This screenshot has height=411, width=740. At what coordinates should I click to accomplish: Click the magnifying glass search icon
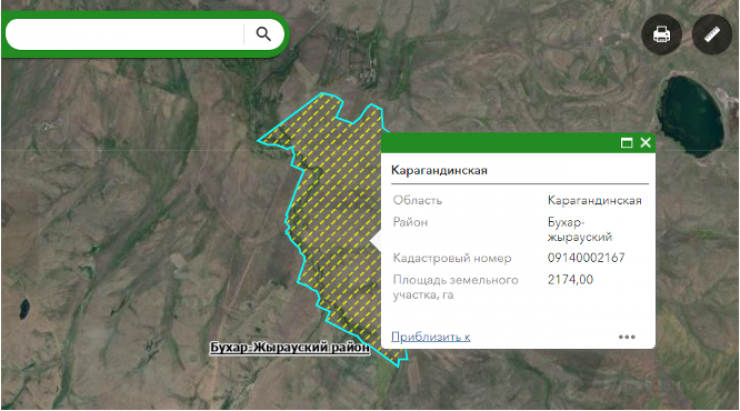click(263, 34)
